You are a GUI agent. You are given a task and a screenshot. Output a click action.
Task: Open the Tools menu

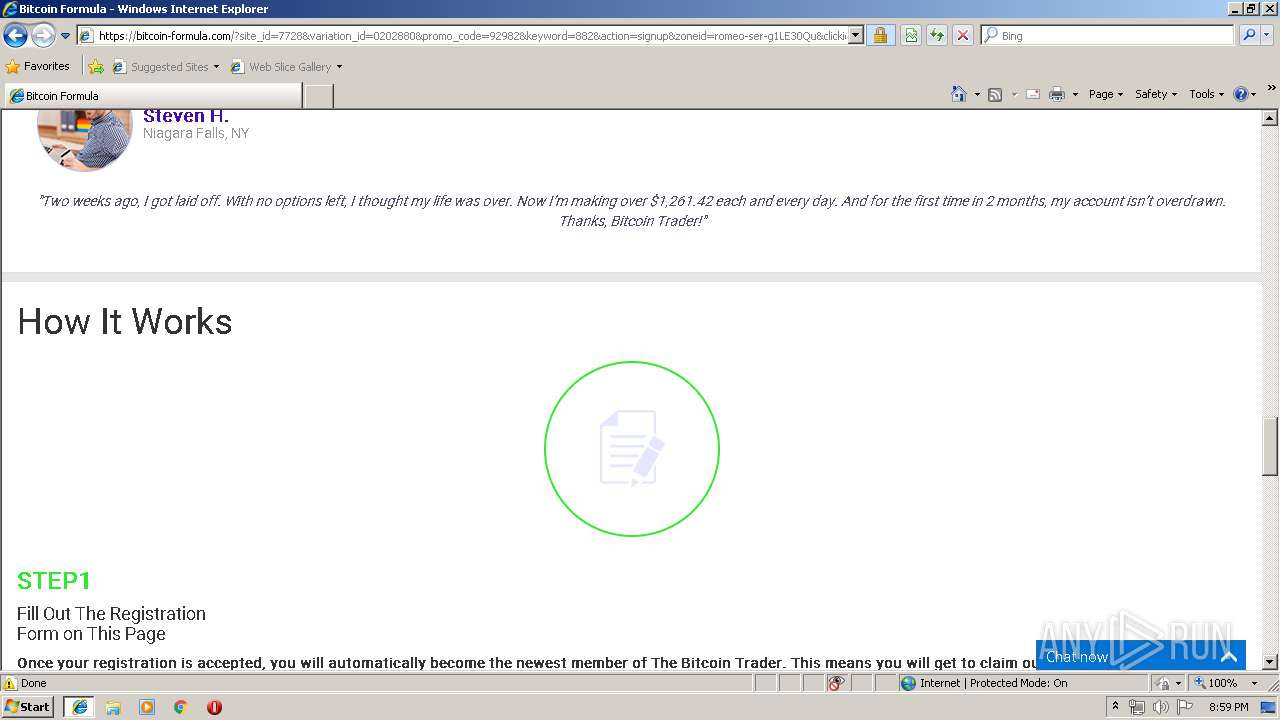(1206, 94)
